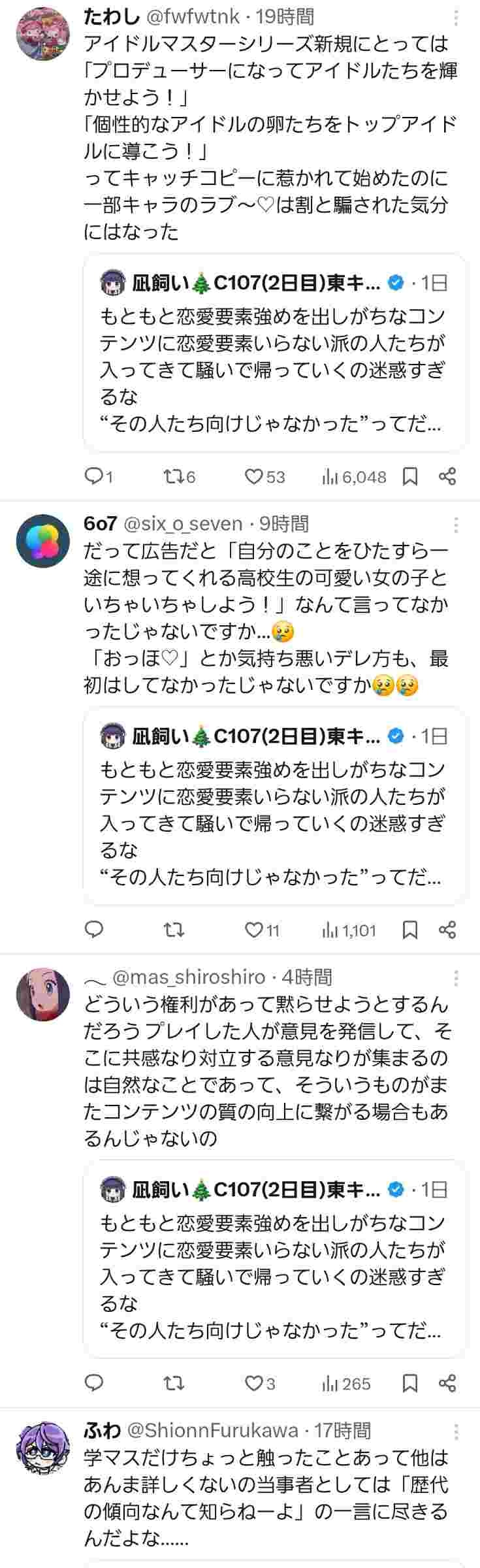This screenshot has width=480, height=1568.
Task: Bookmark the @mas_shiroshiro tweet
Action: pyautogui.click(x=410, y=1383)
